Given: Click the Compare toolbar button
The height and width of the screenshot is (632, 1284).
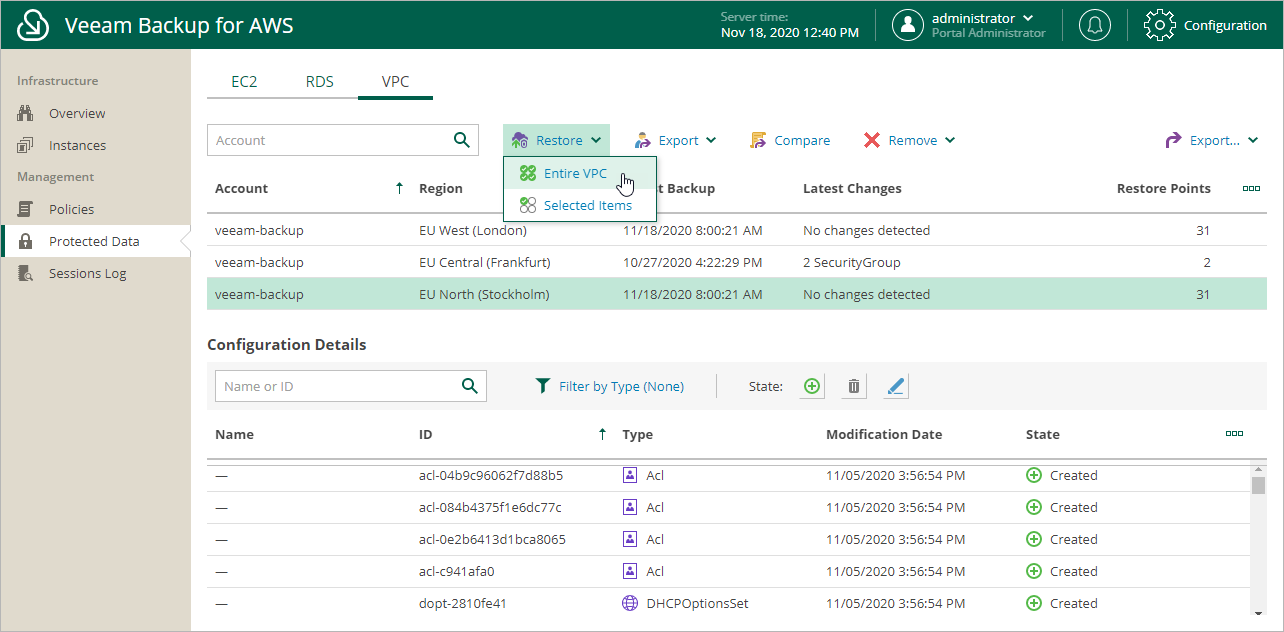Looking at the screenshot, I should [790, 140].
